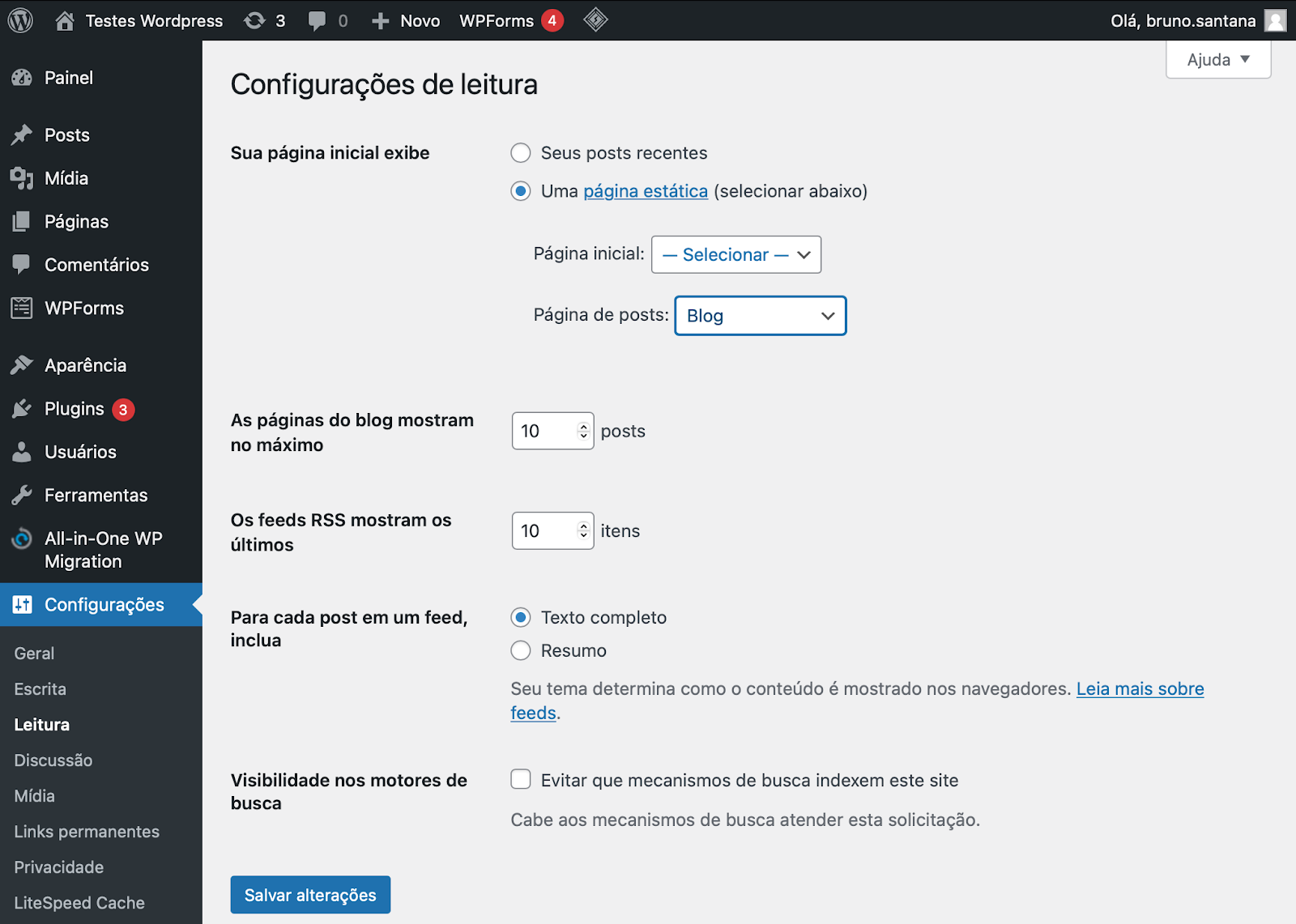Screen dimensions: 1296x924
Task: Click the user avatar next to bruno.santana
Action: [x=1276, y=20]
